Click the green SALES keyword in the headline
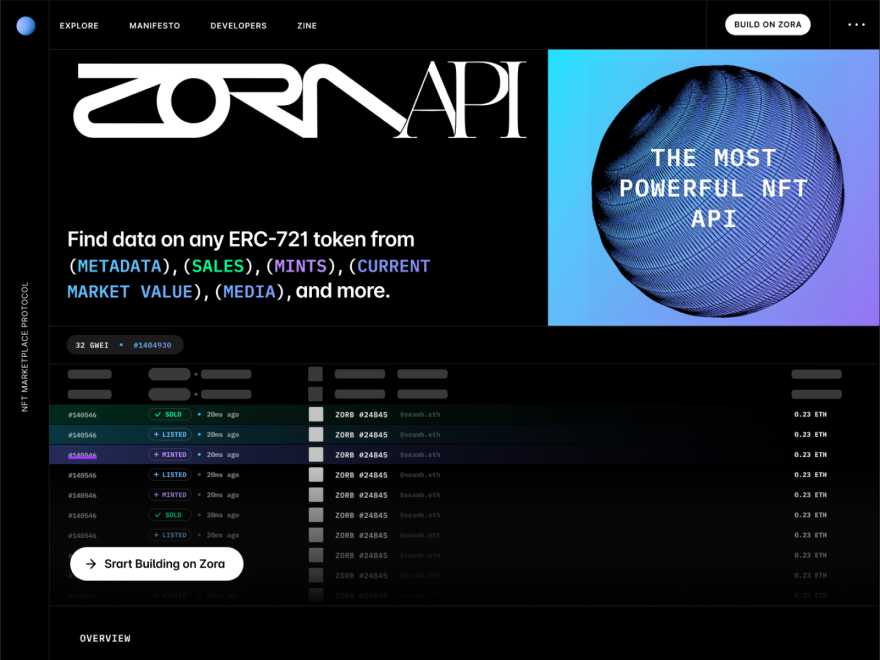Screen dimensions: 880x660 point(218,266)
